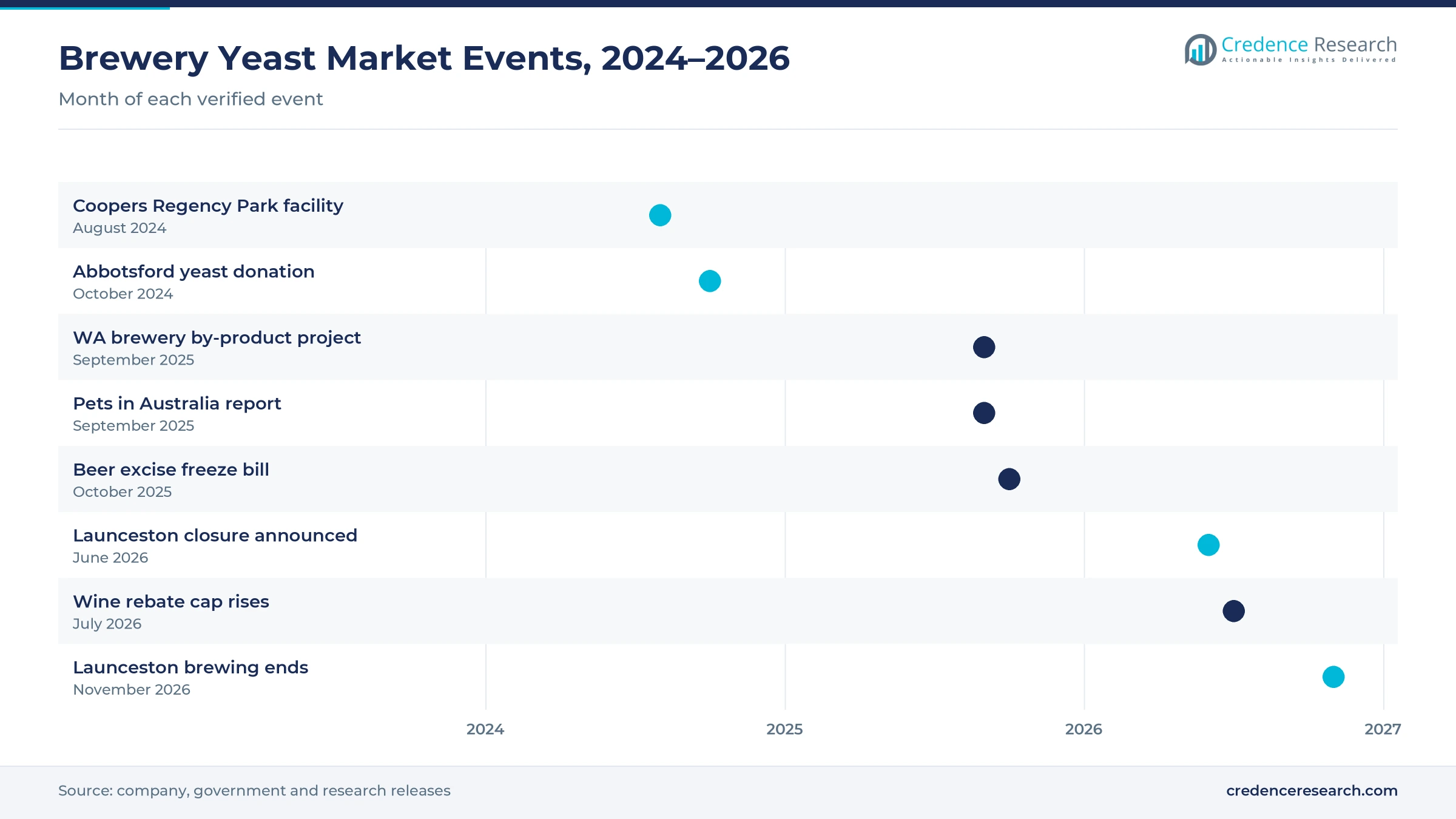The height and width of the screenshot is (819, 1456).
Task: Click the 2026 axis label
Action: coord(1084,729)
